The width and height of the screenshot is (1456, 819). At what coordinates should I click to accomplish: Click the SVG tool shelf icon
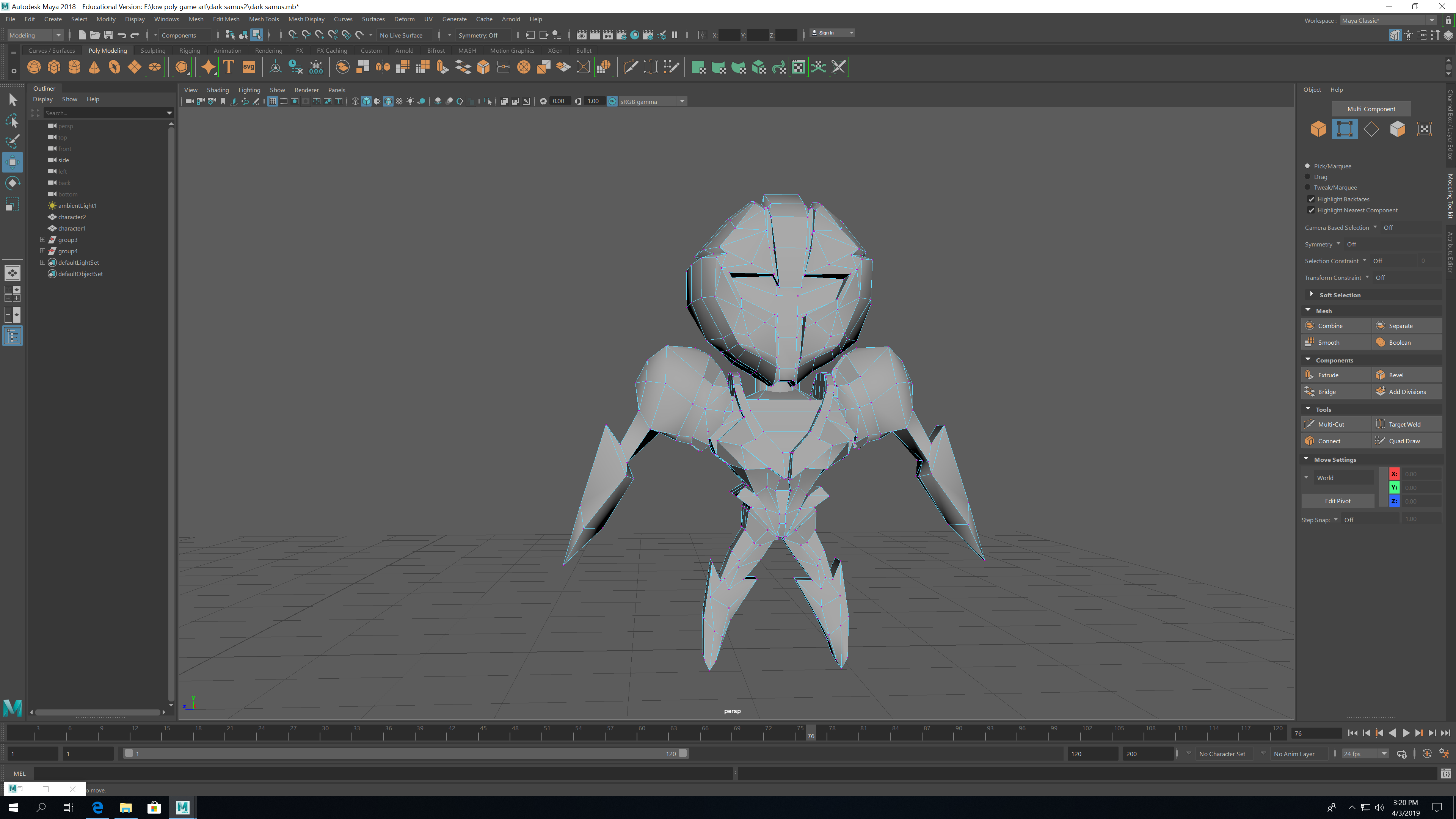(x=249, y=67)
